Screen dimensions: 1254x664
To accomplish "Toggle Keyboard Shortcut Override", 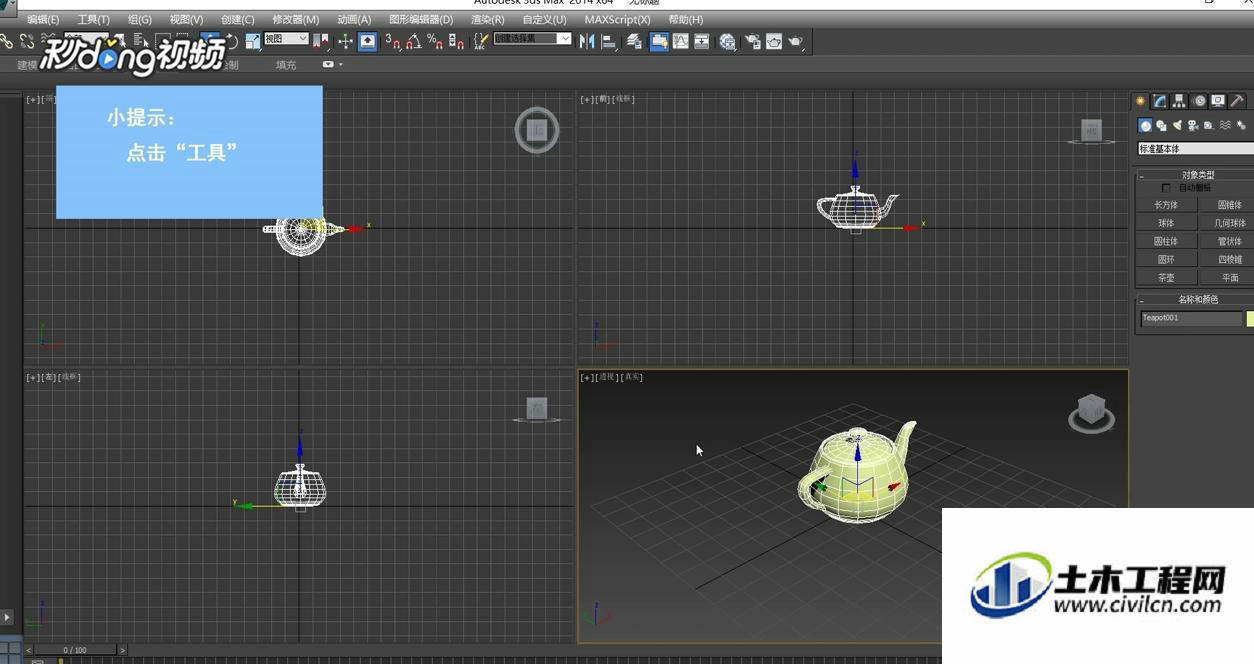I will click(367, 42).
